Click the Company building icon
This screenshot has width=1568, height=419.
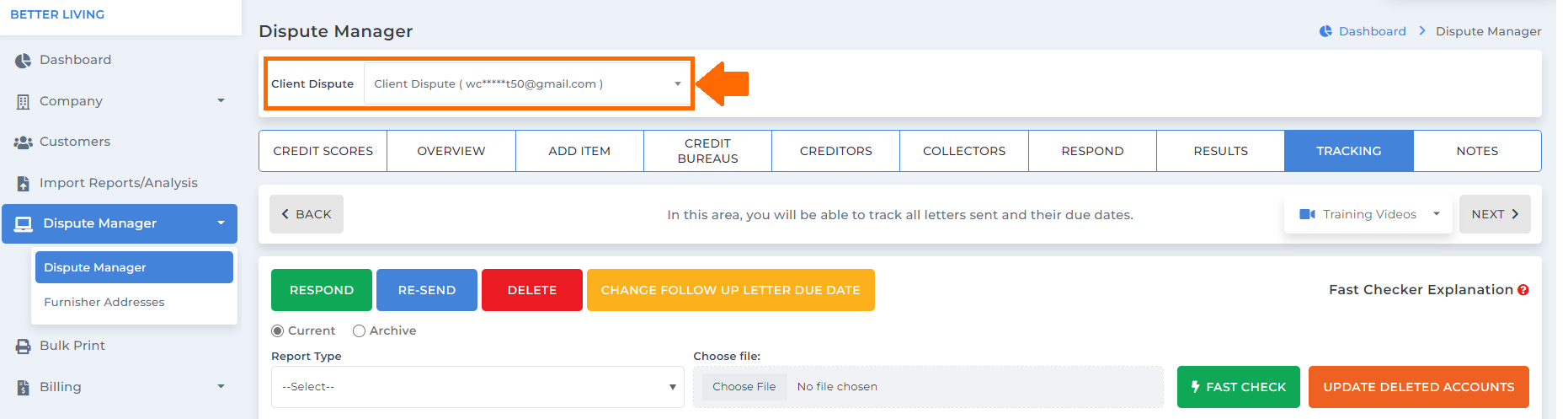(23, 101)
